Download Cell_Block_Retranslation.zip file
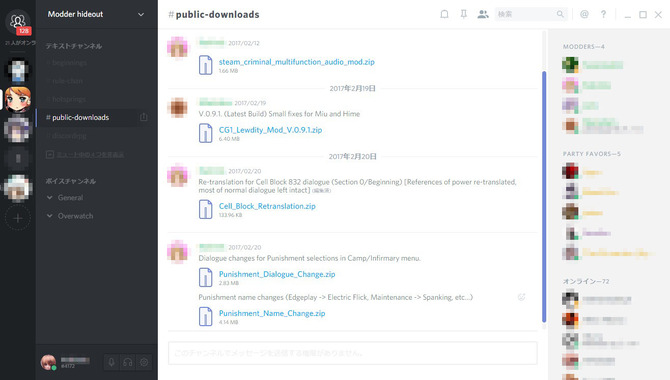Screen dimensions: 670x380 coord(267,206)
